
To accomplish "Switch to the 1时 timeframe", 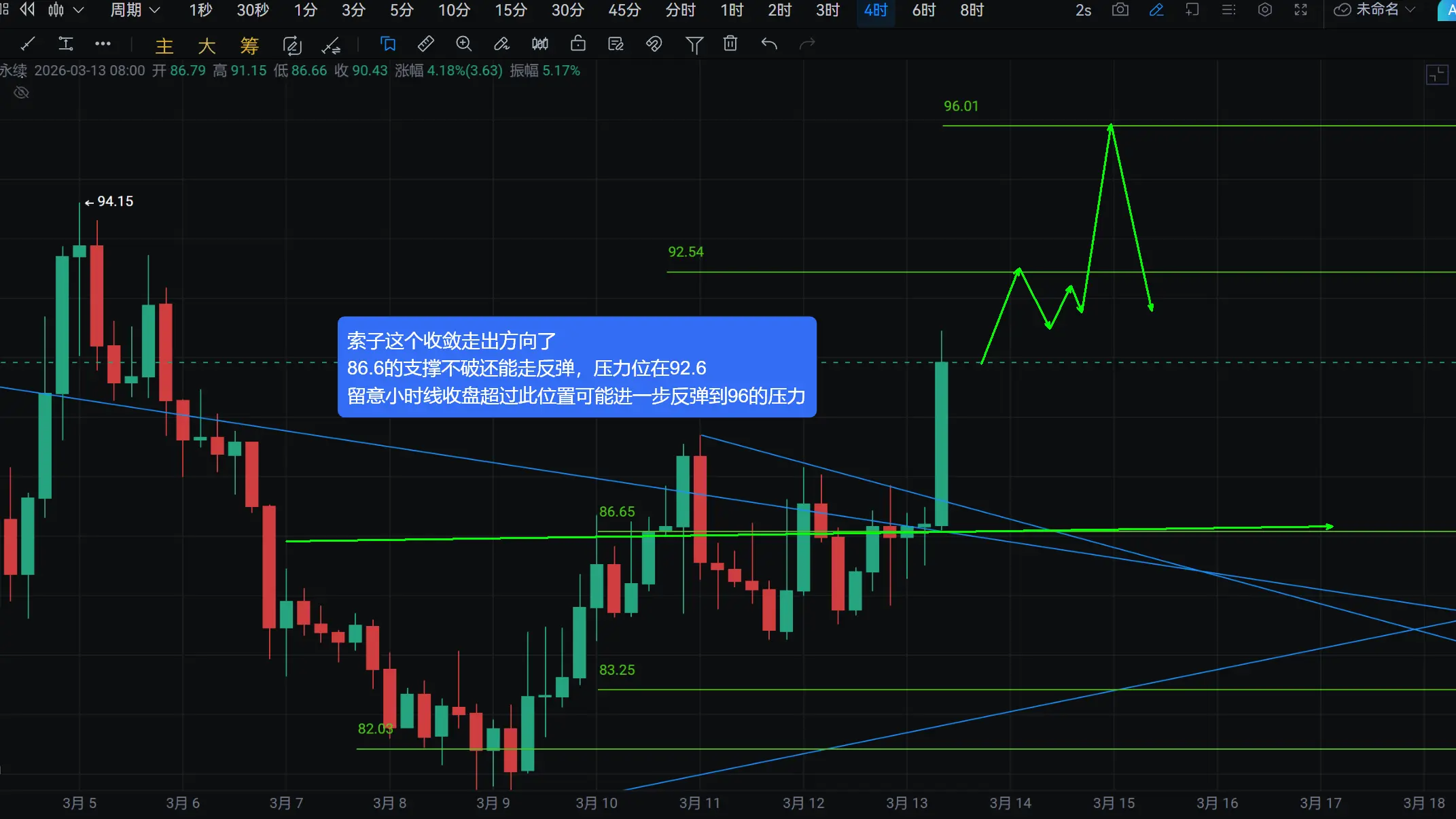I will tap(732, 10).
